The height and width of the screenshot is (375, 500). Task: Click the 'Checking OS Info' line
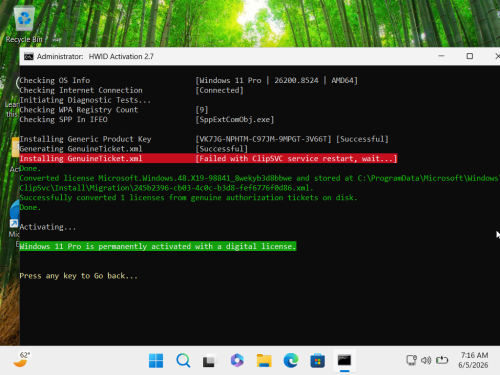(x=55, y=80)
